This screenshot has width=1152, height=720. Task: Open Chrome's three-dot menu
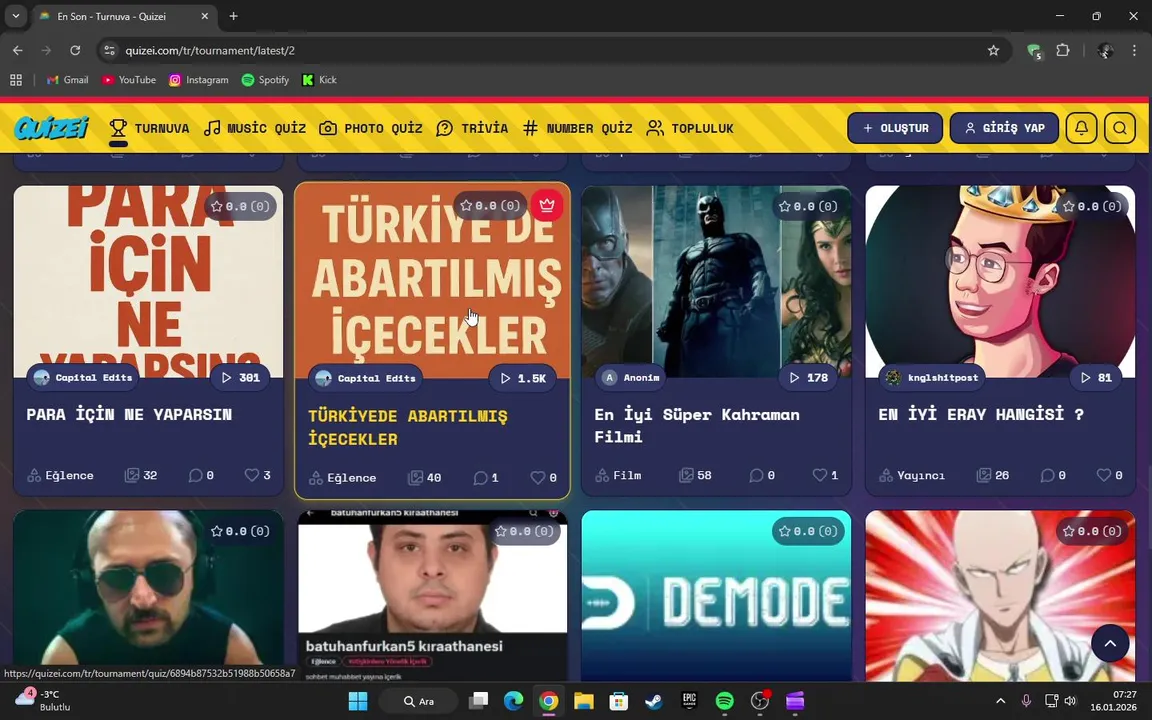click(1134, 51)
